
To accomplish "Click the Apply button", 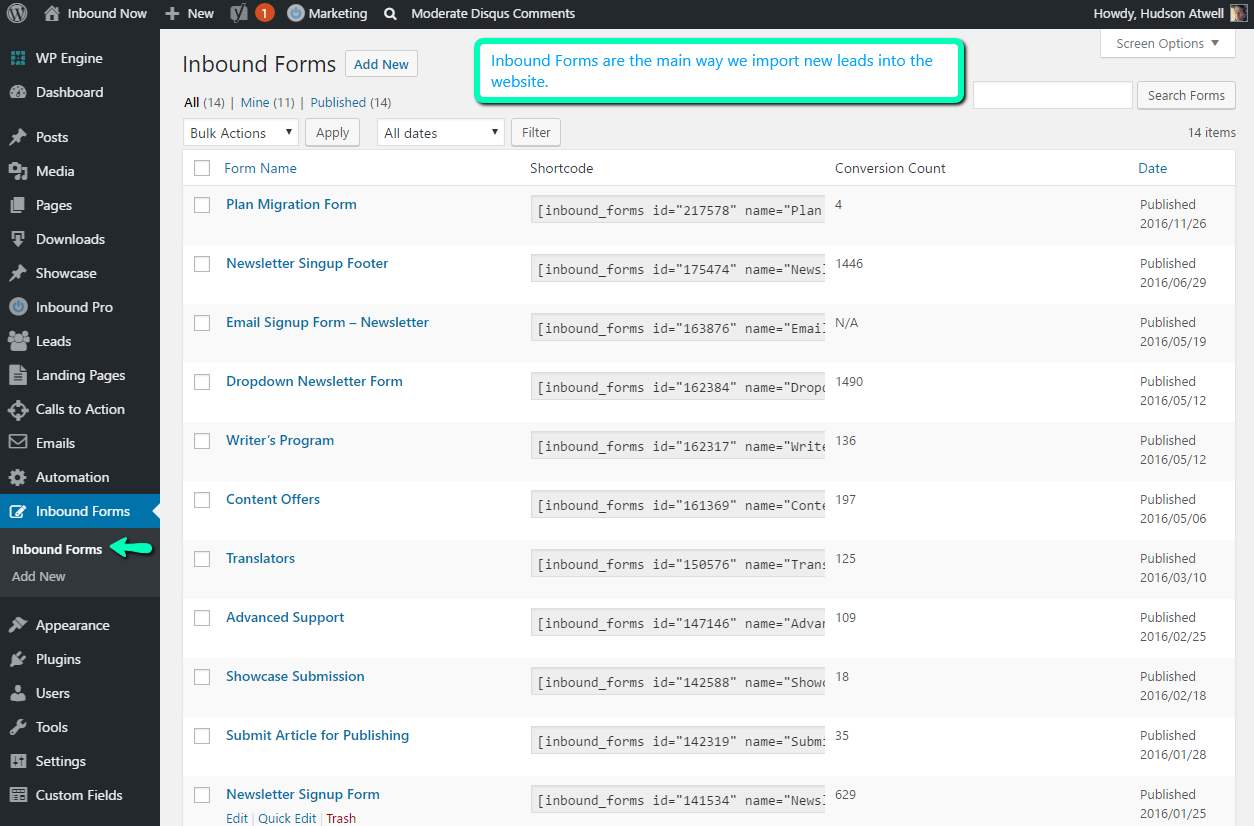I will click(x=333, y=132).
